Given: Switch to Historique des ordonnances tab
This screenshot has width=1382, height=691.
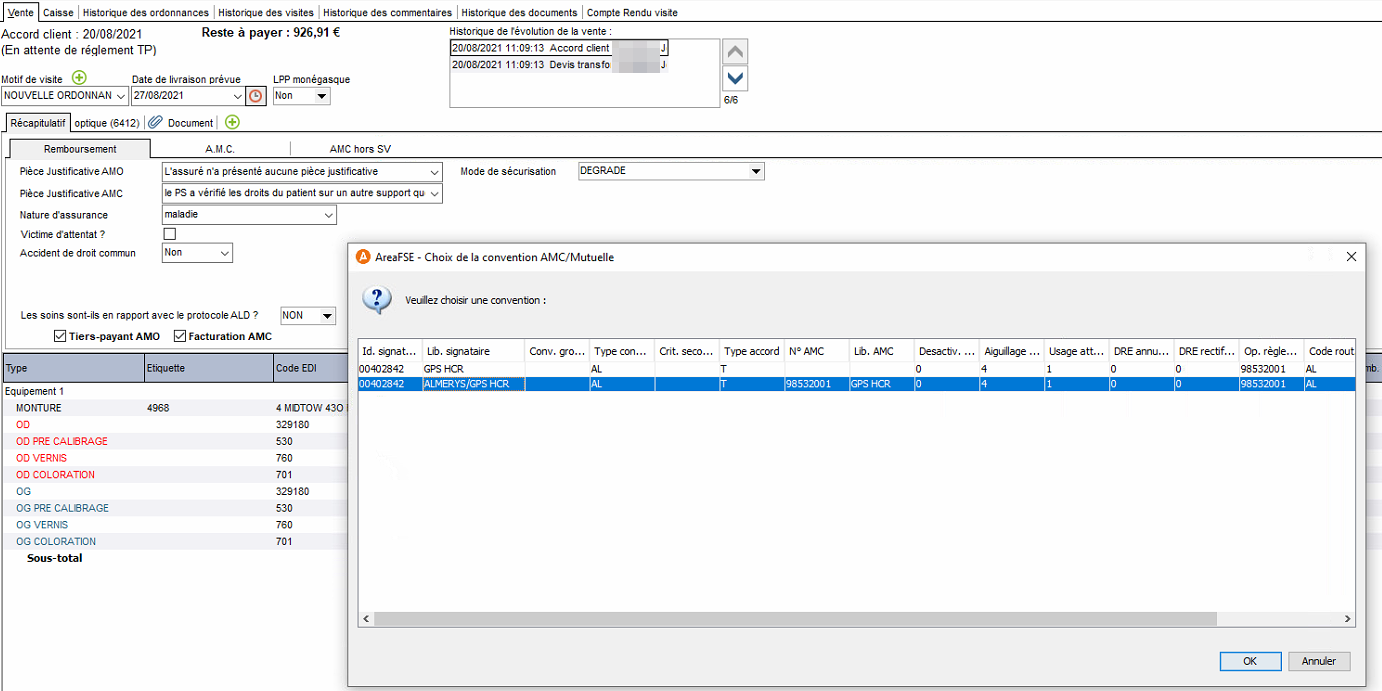Looking at the screenshot, I should point(146,13).
